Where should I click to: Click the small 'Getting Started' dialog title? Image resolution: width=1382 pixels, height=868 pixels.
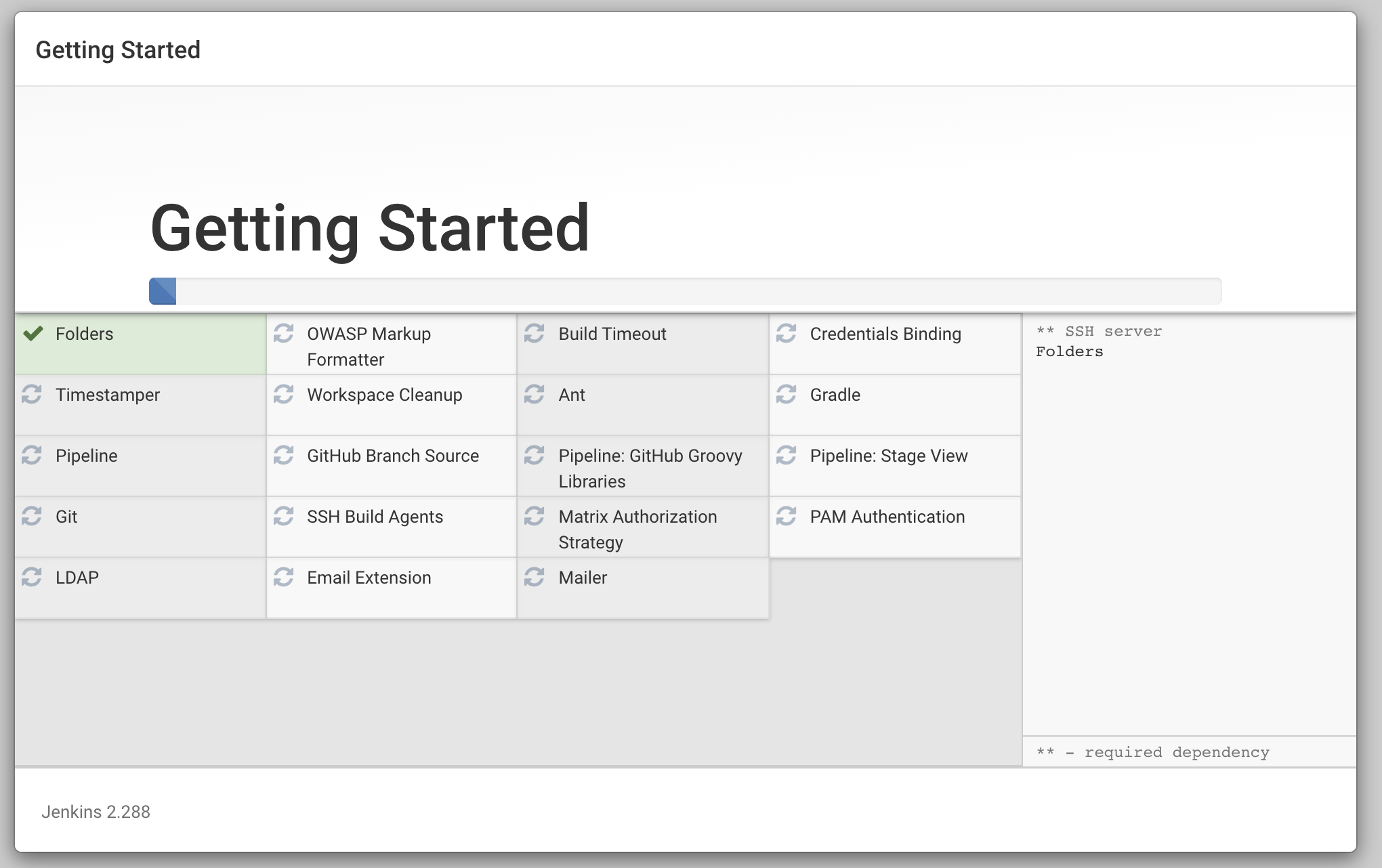coord(118,50)
